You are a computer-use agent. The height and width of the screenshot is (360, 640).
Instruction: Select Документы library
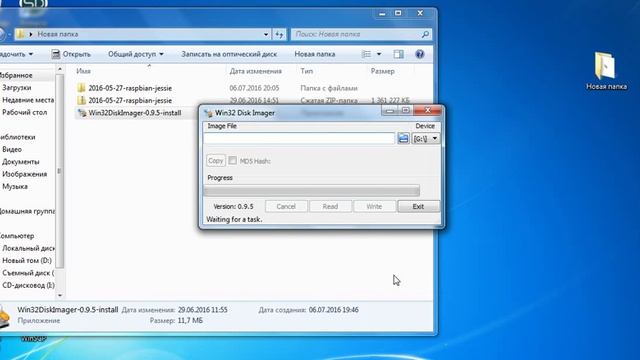[x=20, y=162]
